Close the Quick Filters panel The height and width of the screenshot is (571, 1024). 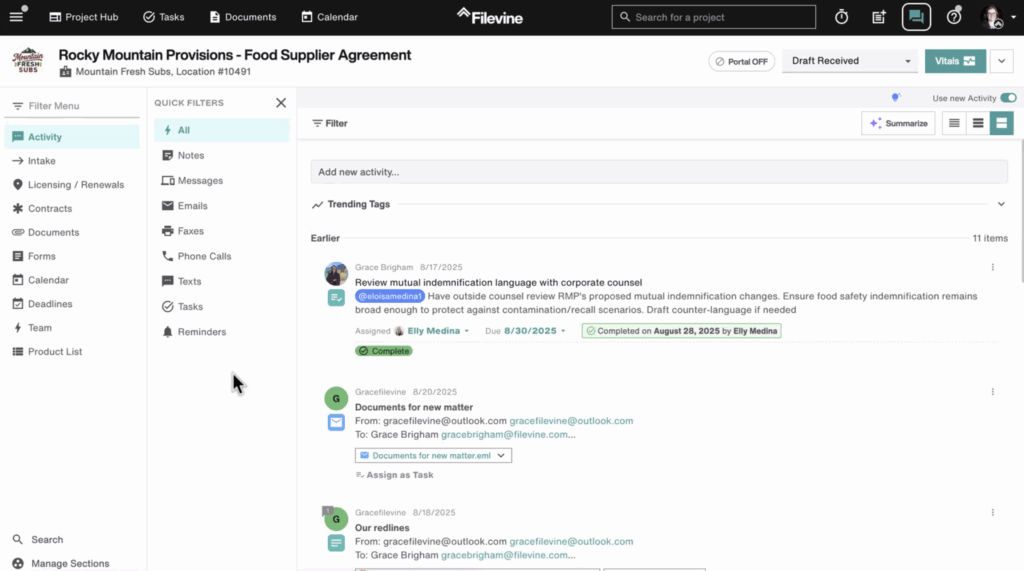(281, 103)
